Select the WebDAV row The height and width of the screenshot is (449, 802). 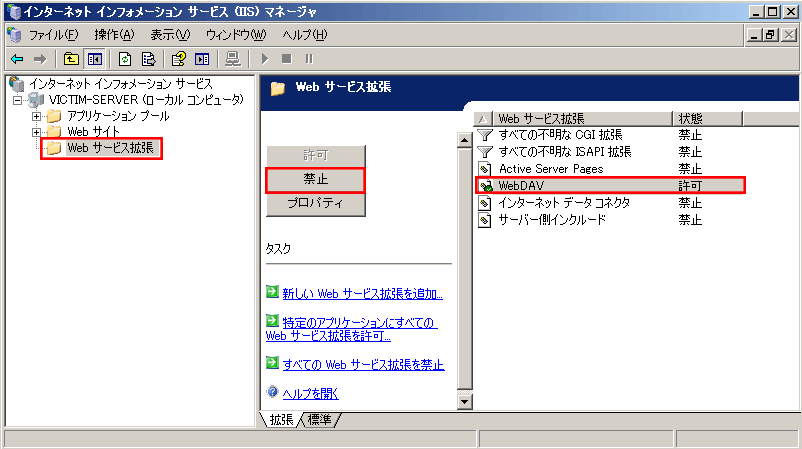(x=610, y=186)
